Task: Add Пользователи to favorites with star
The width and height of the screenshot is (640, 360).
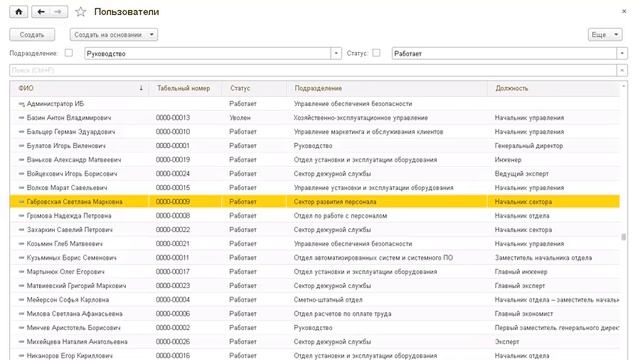Action: (x=81, y=12)
